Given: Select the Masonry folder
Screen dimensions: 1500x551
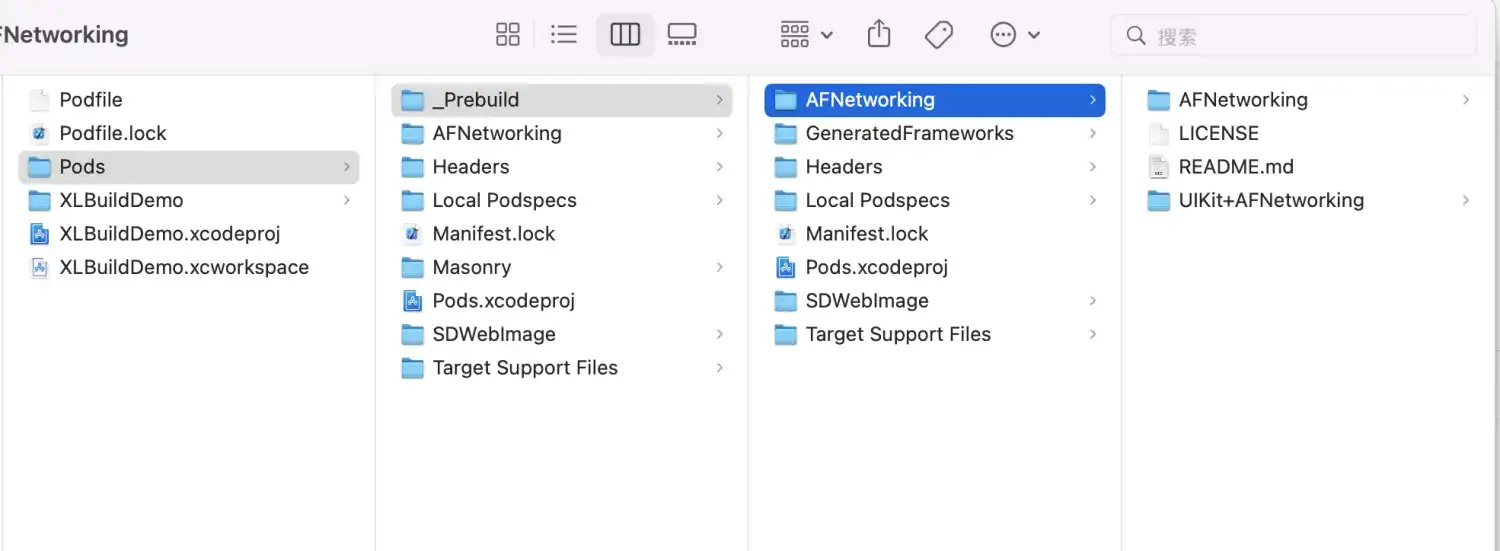Looking at the screenshot, I should (x=471, y=267).
